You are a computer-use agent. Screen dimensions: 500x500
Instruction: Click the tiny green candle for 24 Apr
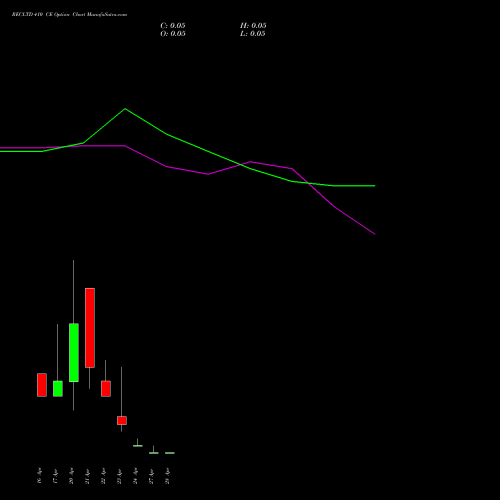pos(138,445)
